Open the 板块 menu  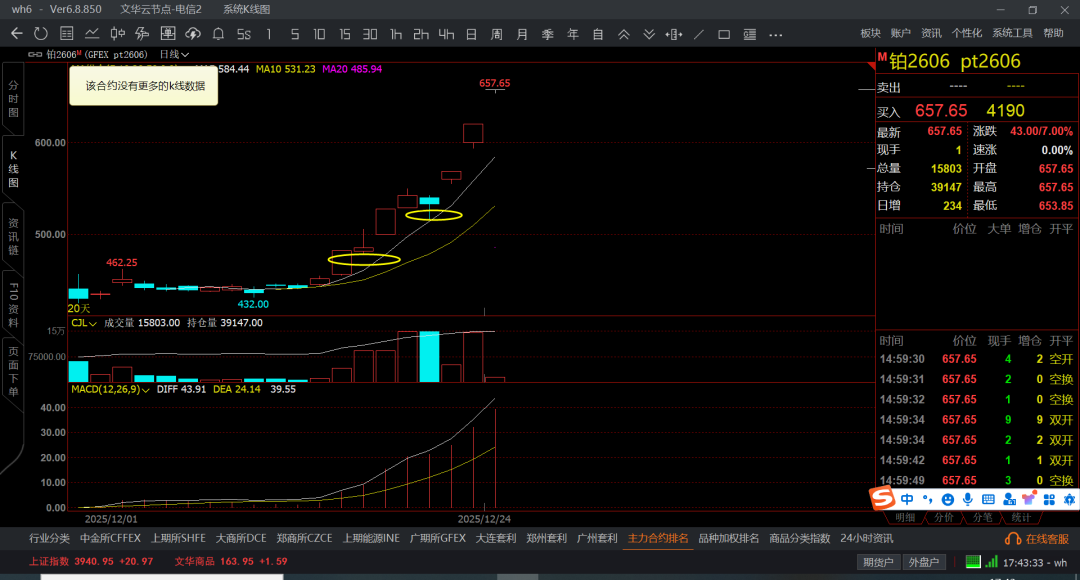click(871, 33)
